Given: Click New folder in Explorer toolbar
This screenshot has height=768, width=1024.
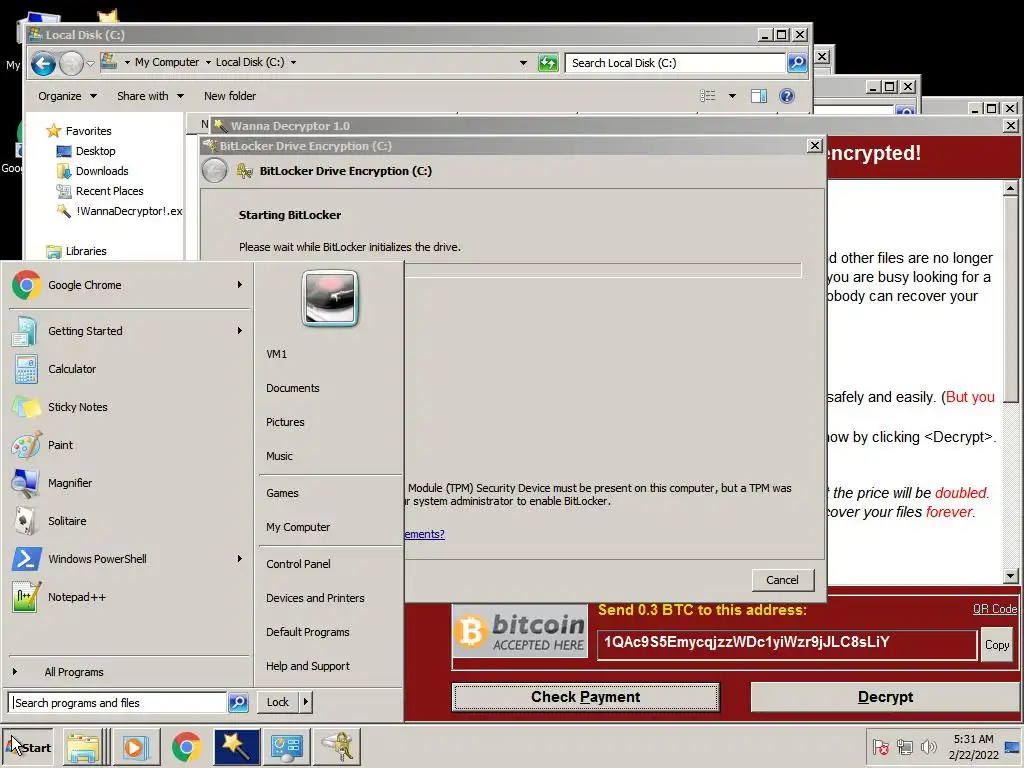Looking at the screenshot, I should [230, 96].
